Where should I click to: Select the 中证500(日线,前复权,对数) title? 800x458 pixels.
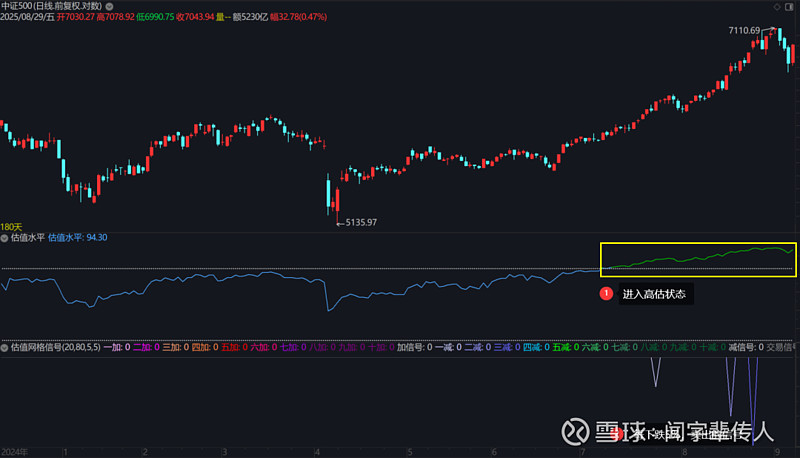[52, 6]
